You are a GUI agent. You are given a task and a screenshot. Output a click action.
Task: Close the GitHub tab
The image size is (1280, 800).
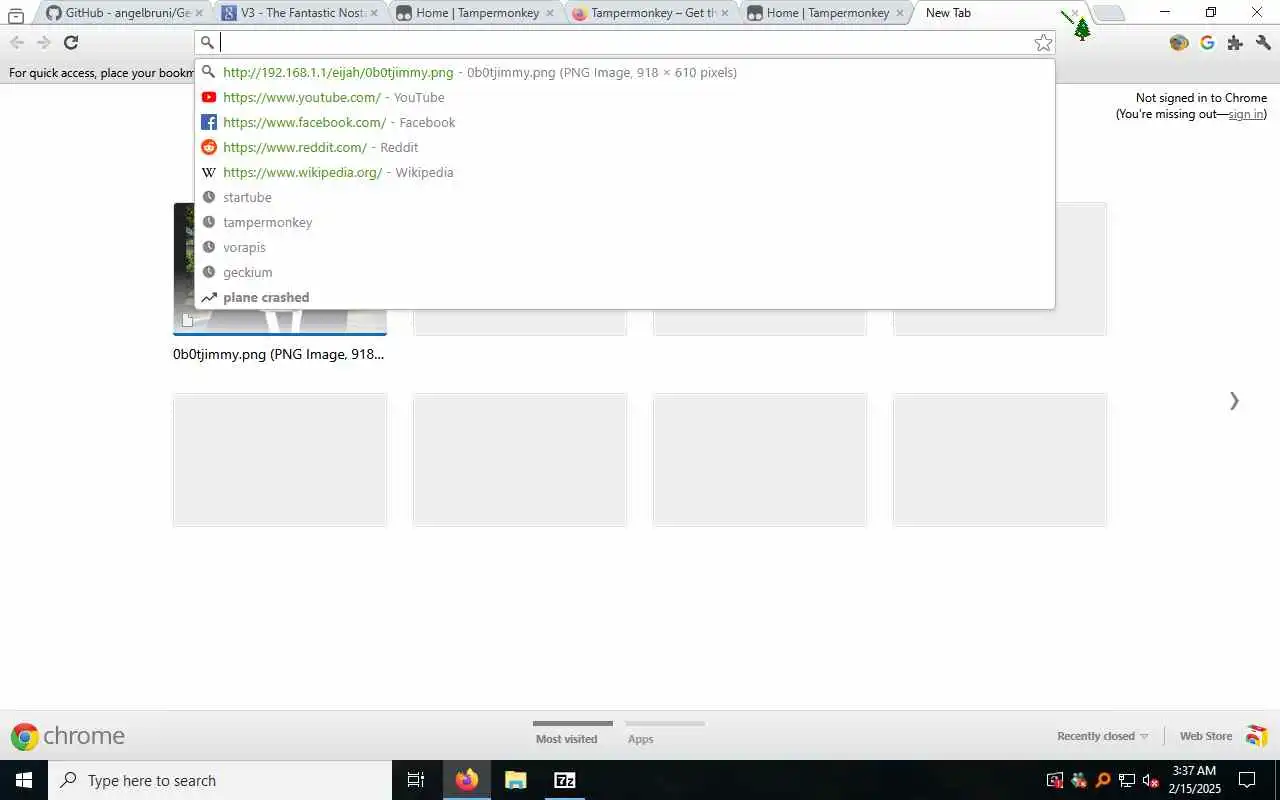pyautogui.click(x=198, y=13)
